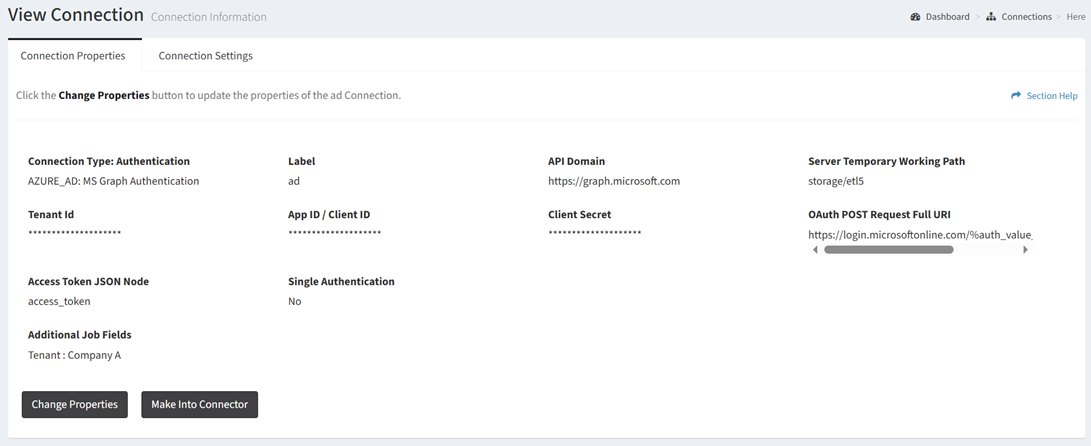
Task: Click the Section Help arrow icon
Action: (1016, 96)
